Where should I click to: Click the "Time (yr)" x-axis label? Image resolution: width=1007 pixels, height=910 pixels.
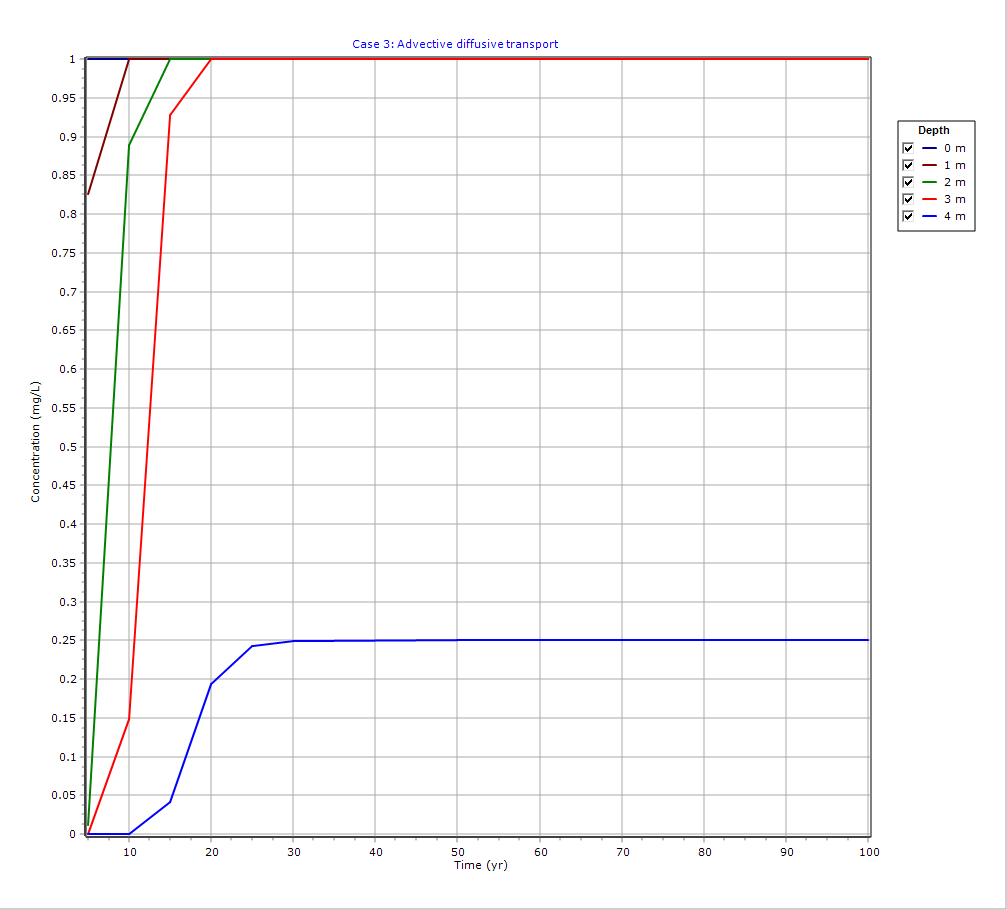click(x=480, y=865)
